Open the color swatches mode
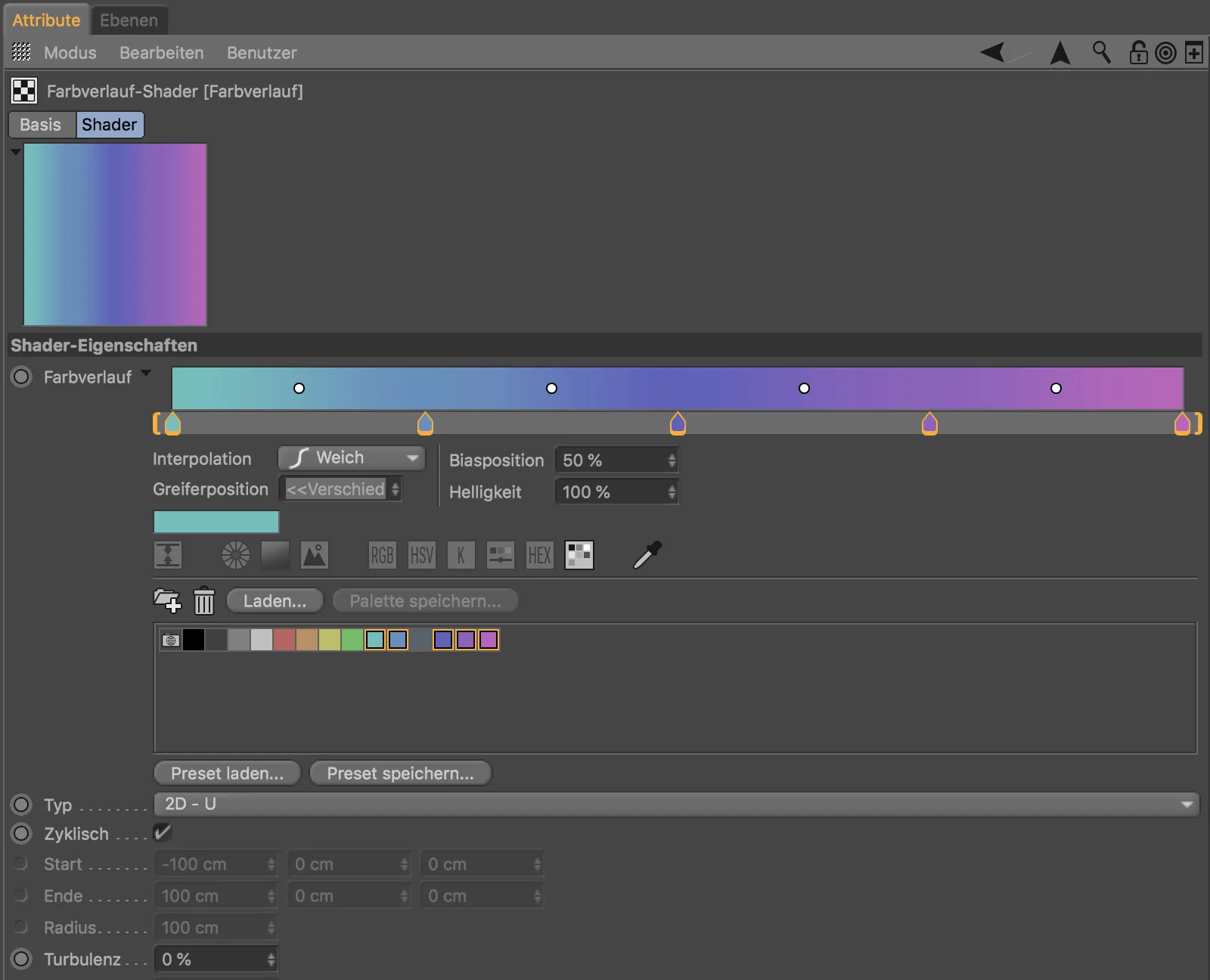 point(579,555)
